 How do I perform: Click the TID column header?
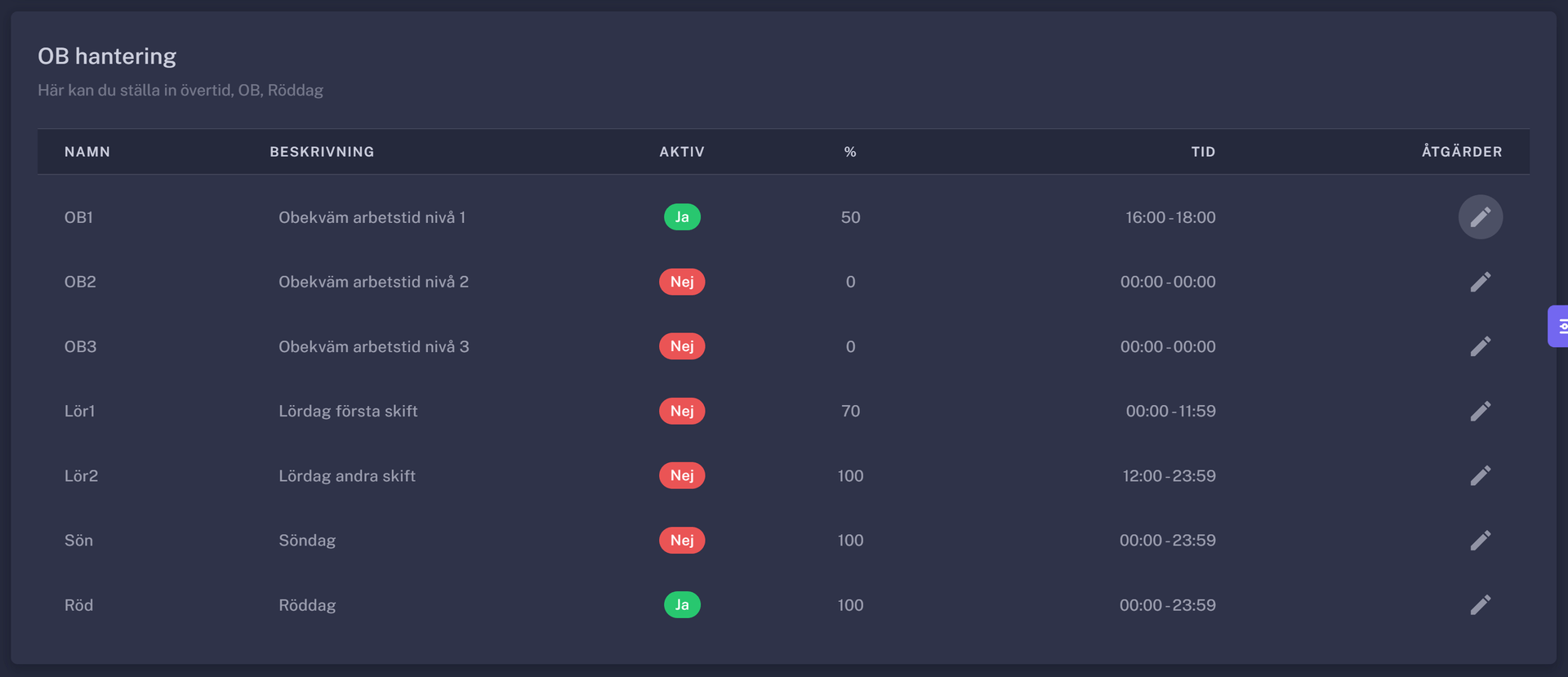(1202, 152)
